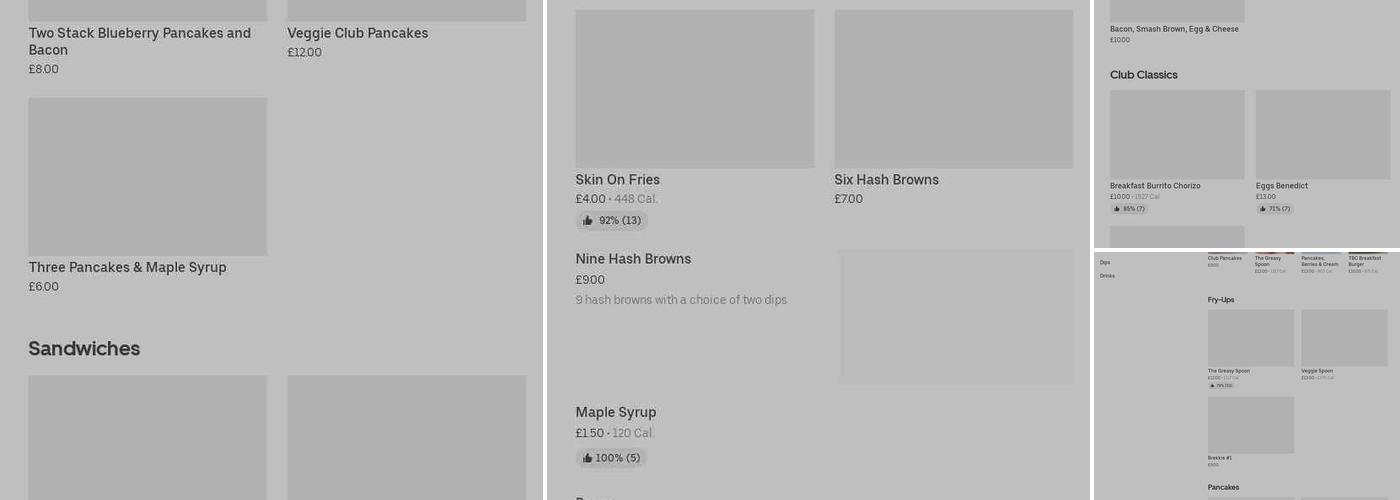
Task: Open the Veggie Spoon item image
Action: pos(1344,338)
